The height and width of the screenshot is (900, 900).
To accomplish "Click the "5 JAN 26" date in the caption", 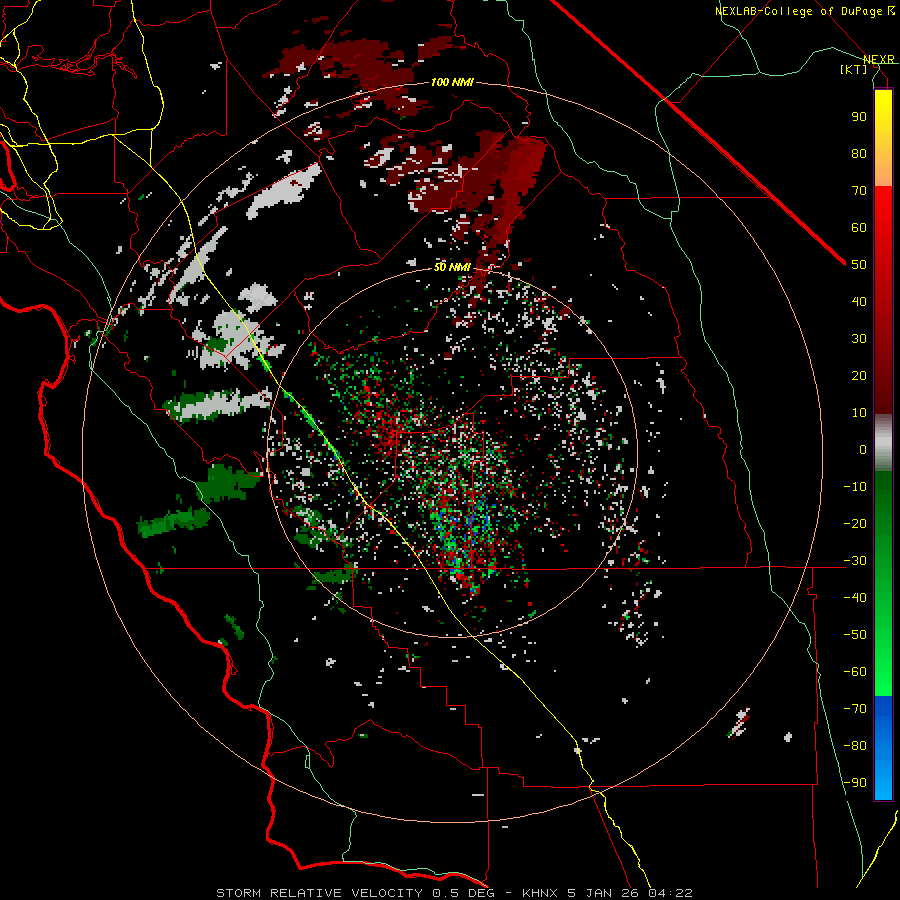I will (x=604, y=893).
